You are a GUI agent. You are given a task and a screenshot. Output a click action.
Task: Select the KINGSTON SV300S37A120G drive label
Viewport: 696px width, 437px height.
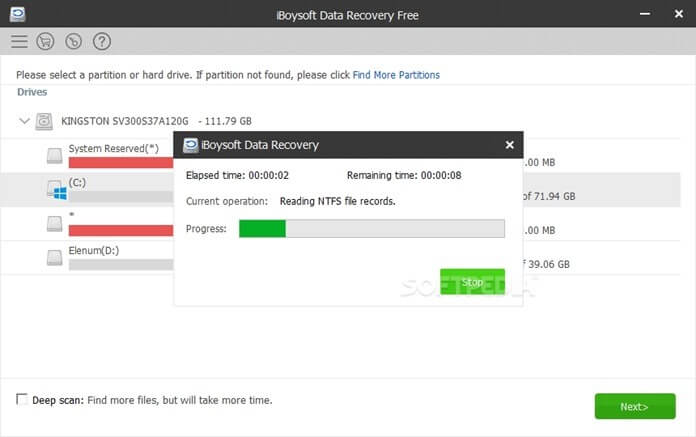point(125,121)
